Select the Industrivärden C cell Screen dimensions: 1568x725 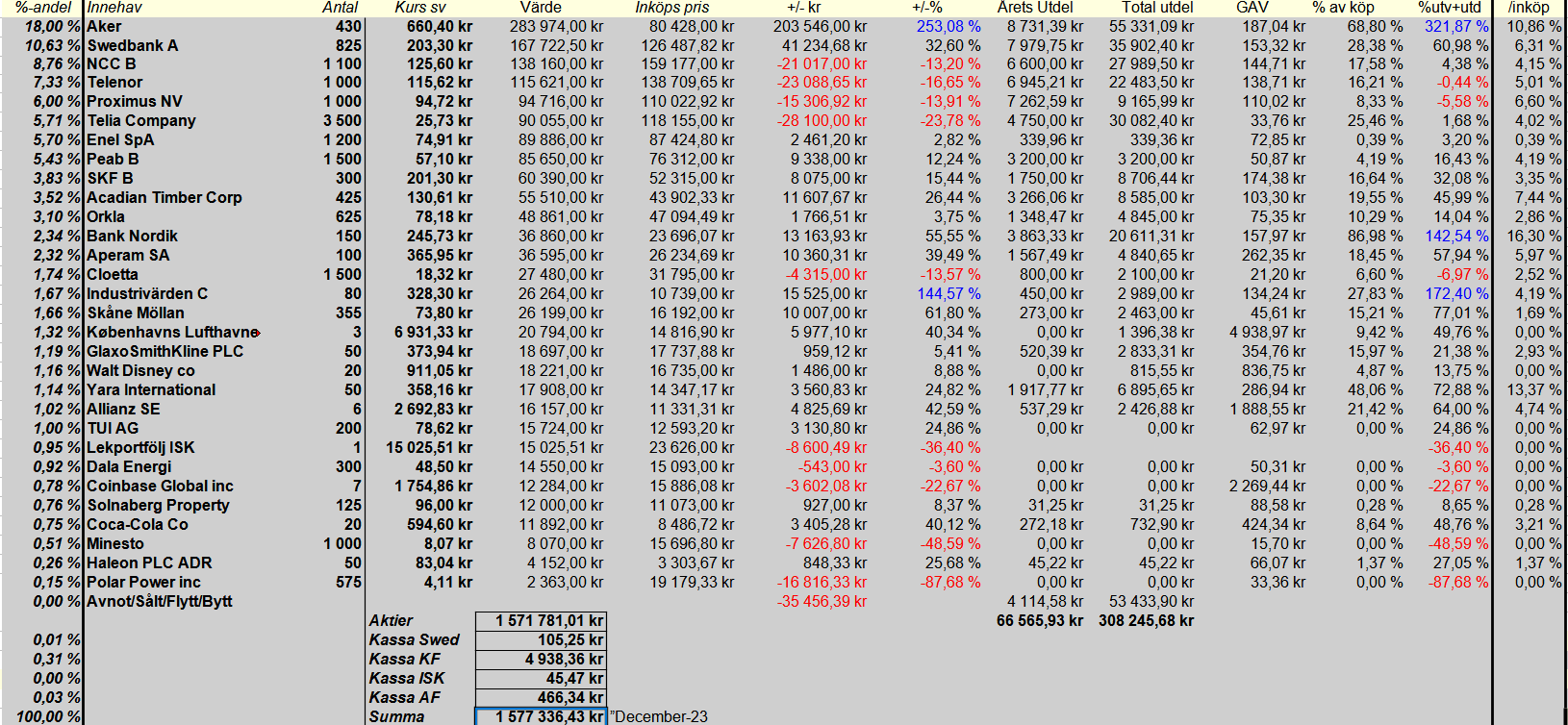[x=147, y=294]
